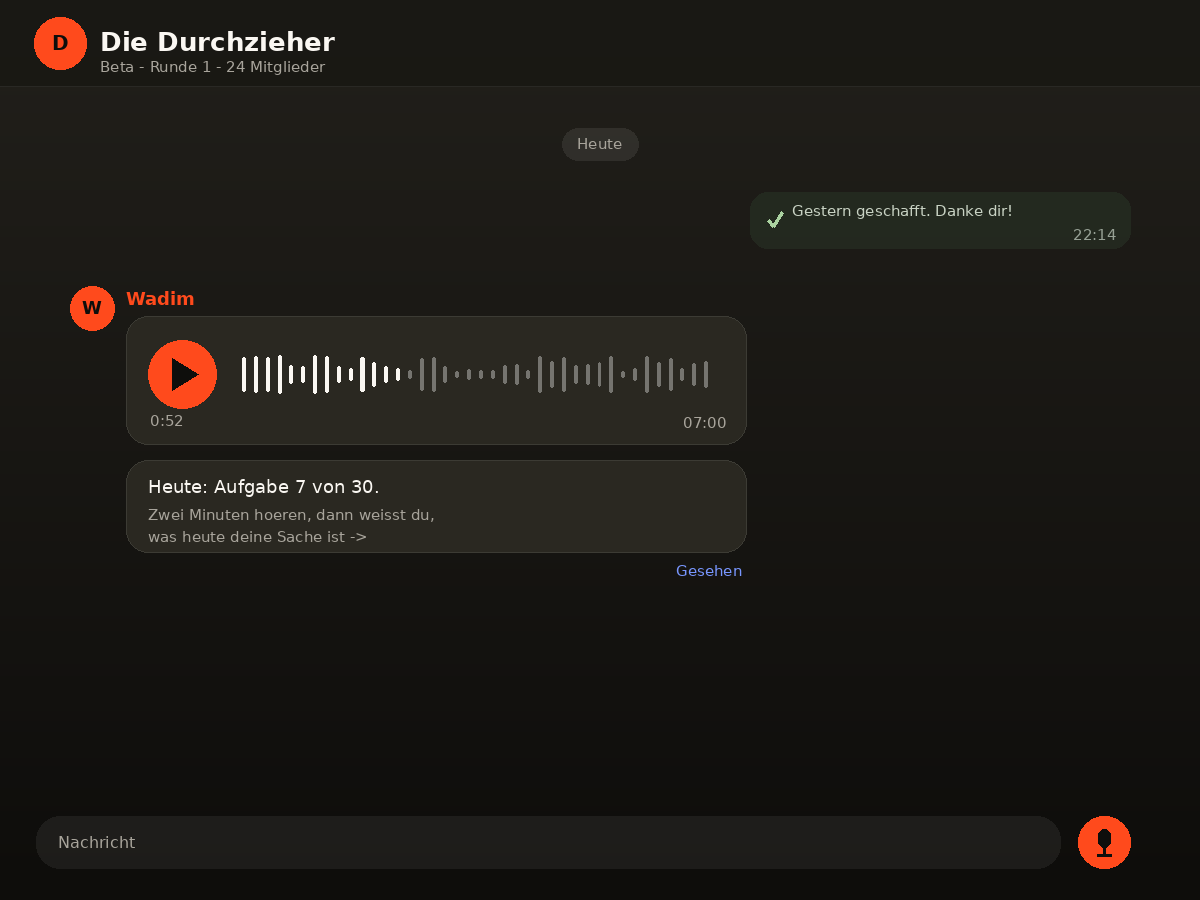The image size is (1200, 900).
Task: Click the Gesehen status link
Action: (709, 571)
